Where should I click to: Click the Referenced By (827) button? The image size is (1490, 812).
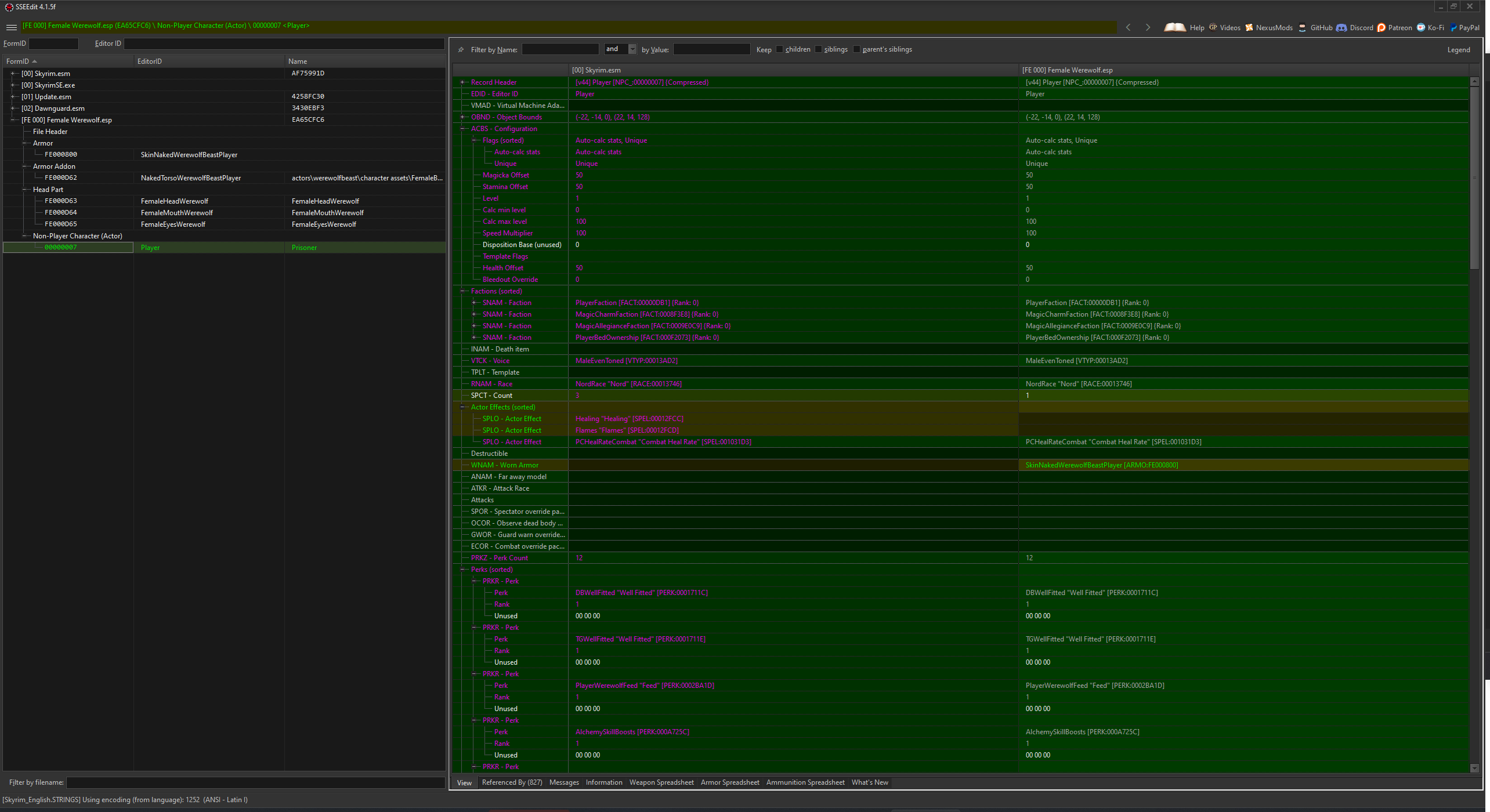tap(511, 782)
